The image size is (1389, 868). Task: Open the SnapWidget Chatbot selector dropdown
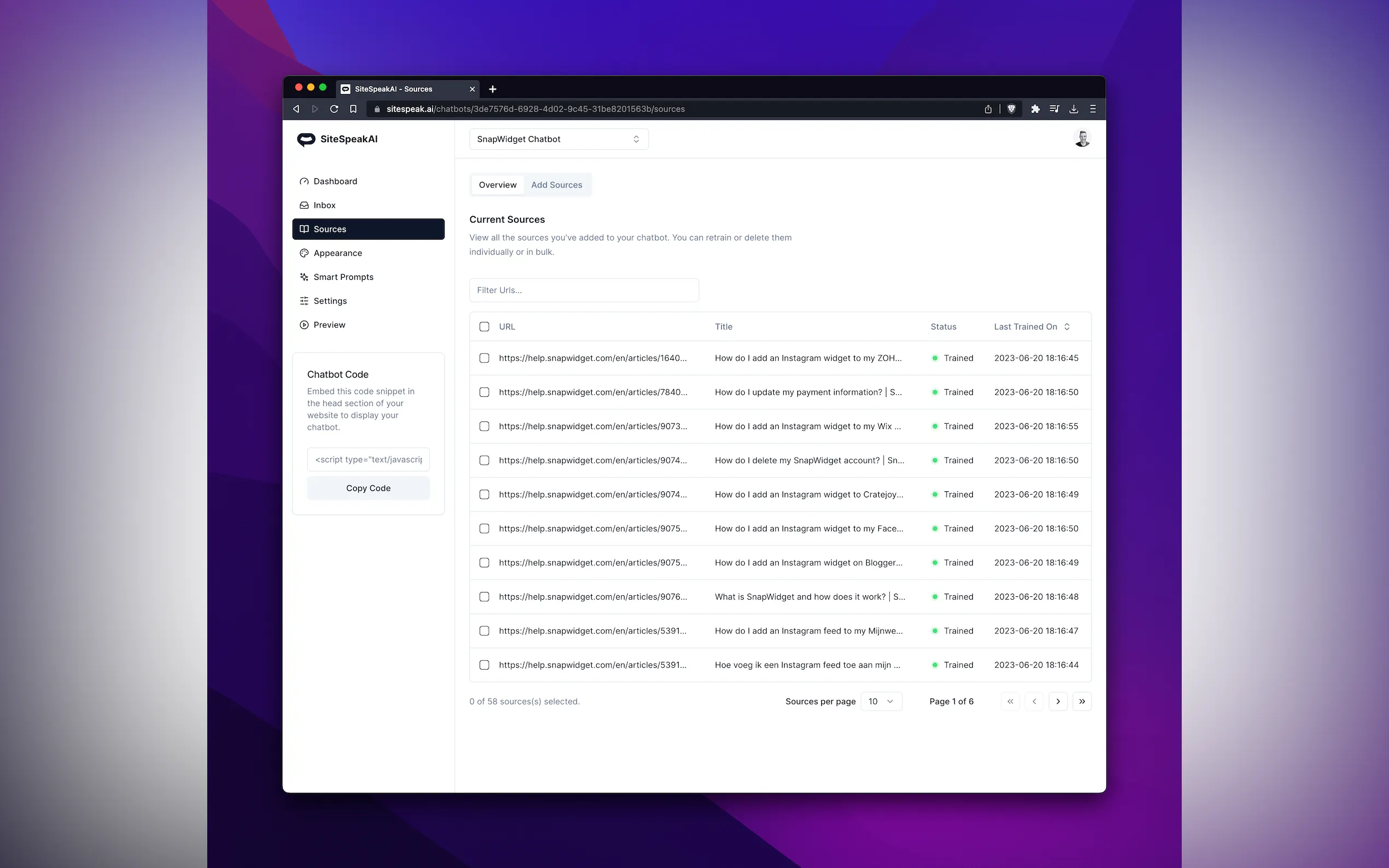(558, 139)
